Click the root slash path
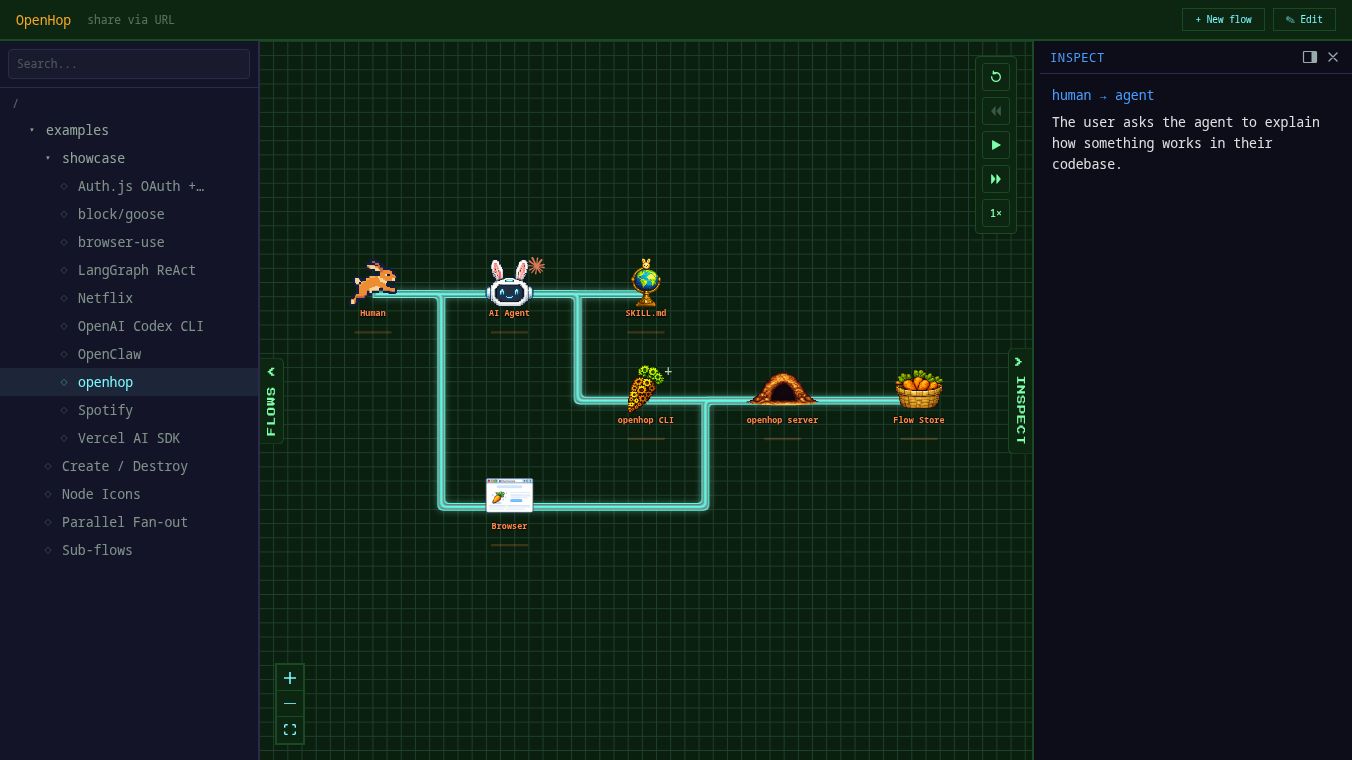 click(15, 104)
